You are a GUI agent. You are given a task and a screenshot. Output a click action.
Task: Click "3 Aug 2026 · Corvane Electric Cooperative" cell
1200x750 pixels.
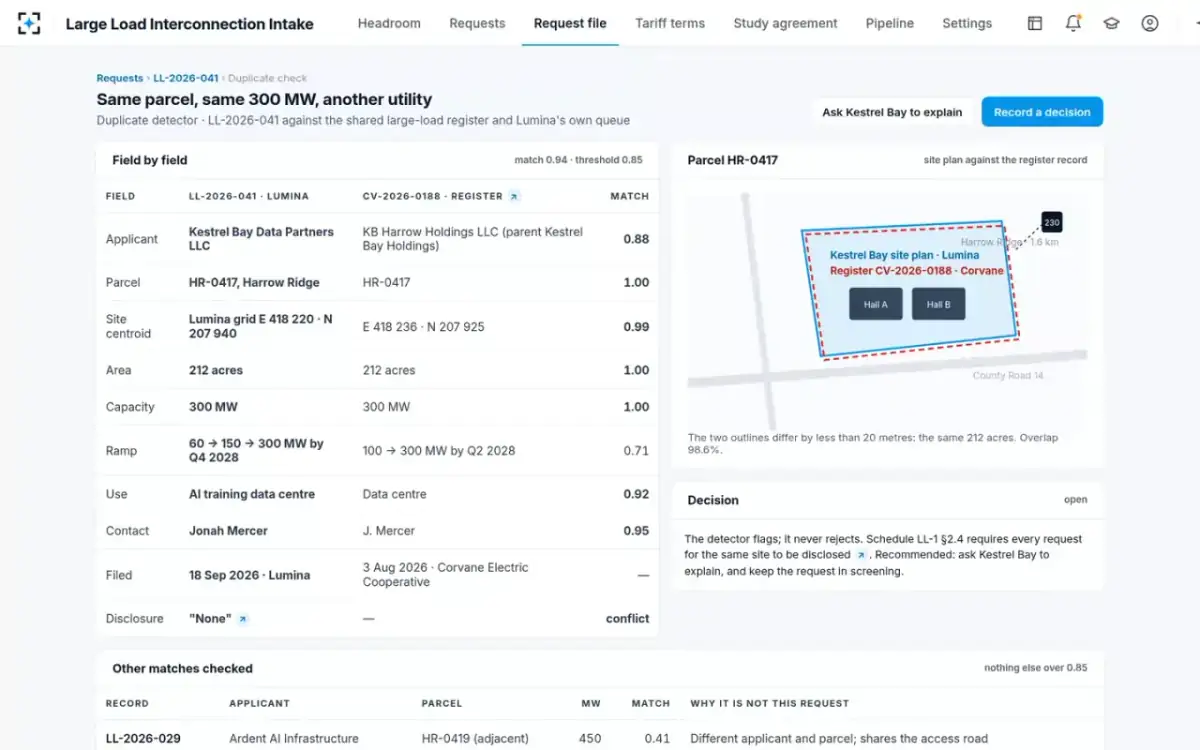tap(446, 575)
